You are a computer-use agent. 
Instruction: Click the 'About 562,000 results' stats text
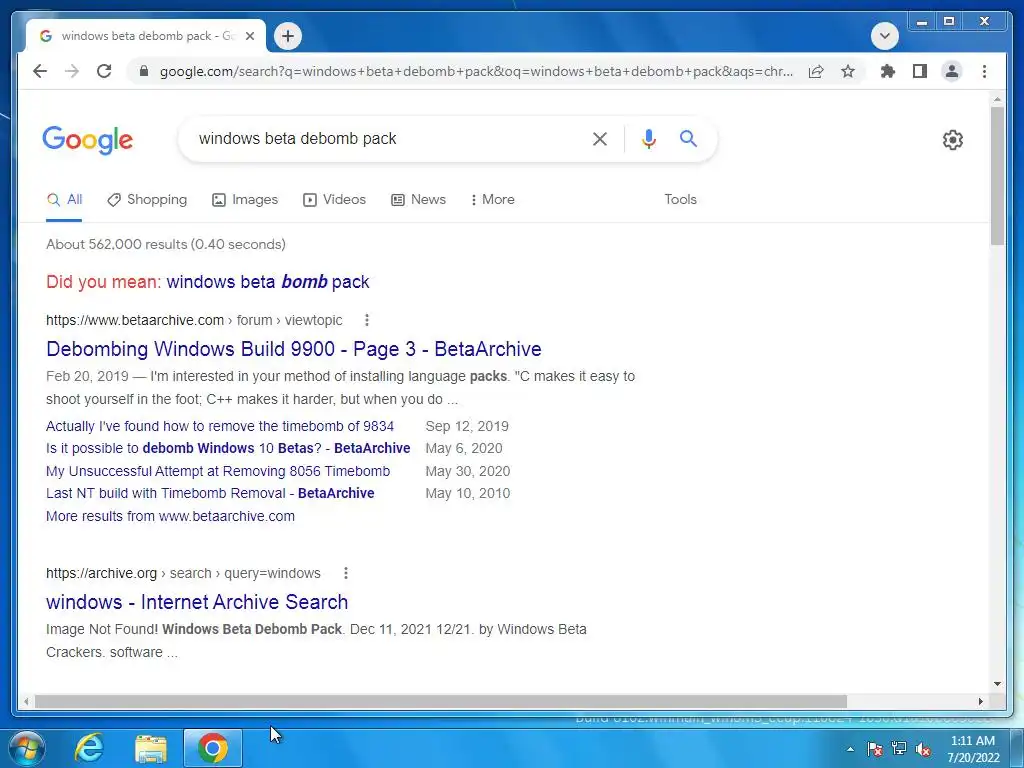[166, 244]
